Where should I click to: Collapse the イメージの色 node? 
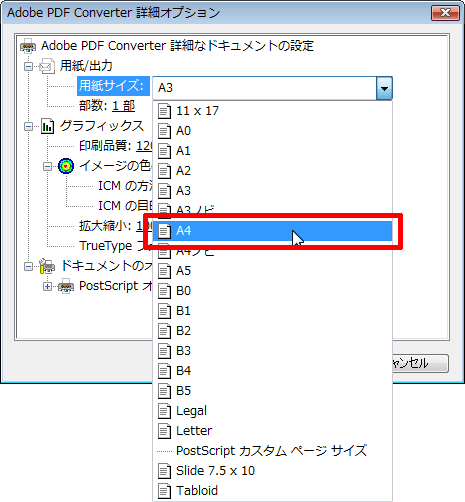pos(48,166)
